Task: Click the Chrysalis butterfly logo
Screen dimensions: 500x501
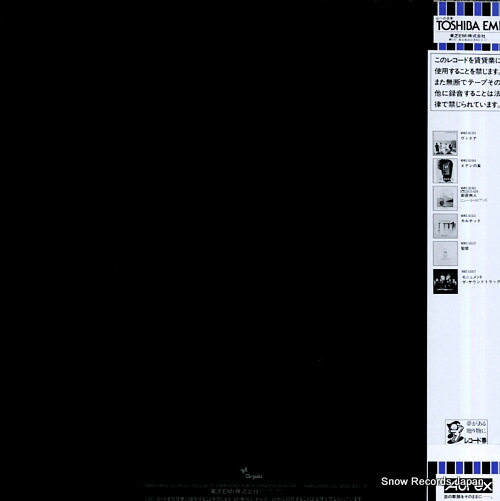Action: (x=251, y=473)
